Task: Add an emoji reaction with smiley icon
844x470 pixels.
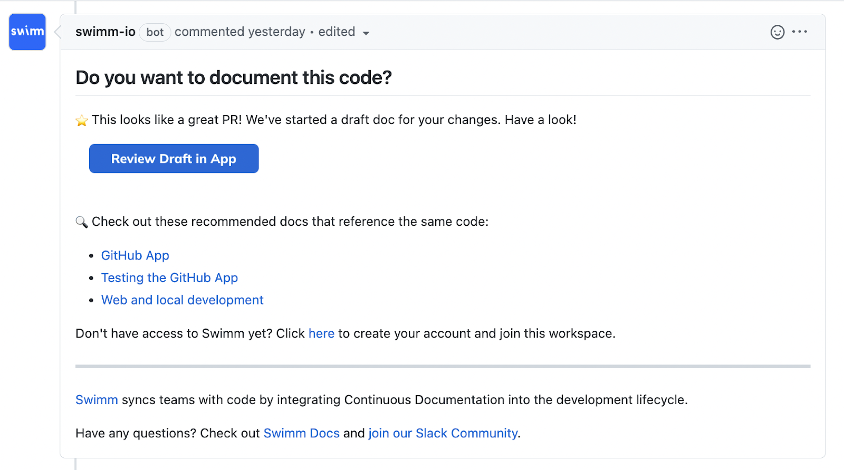Action: (x=777, y=32)
